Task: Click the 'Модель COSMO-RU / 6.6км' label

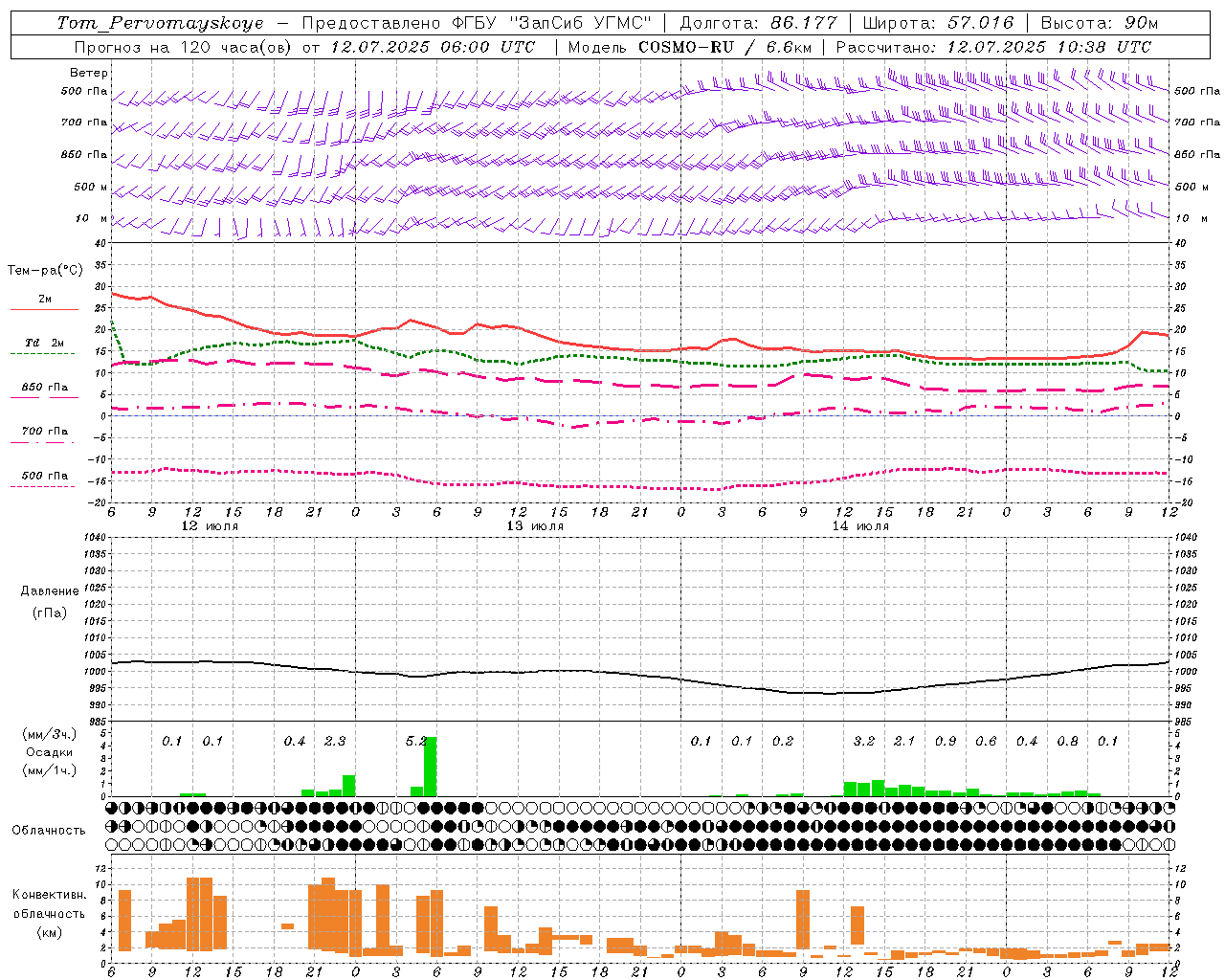Action: pyautogui.click(x=690, y=46)
